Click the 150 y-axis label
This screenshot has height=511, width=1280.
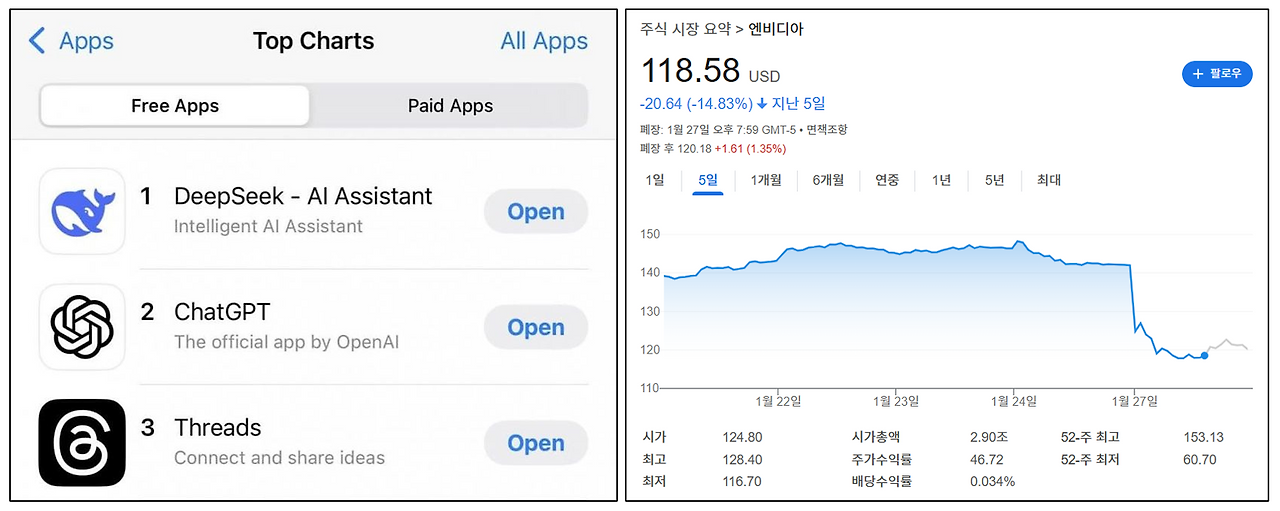(x=650, y=234)
